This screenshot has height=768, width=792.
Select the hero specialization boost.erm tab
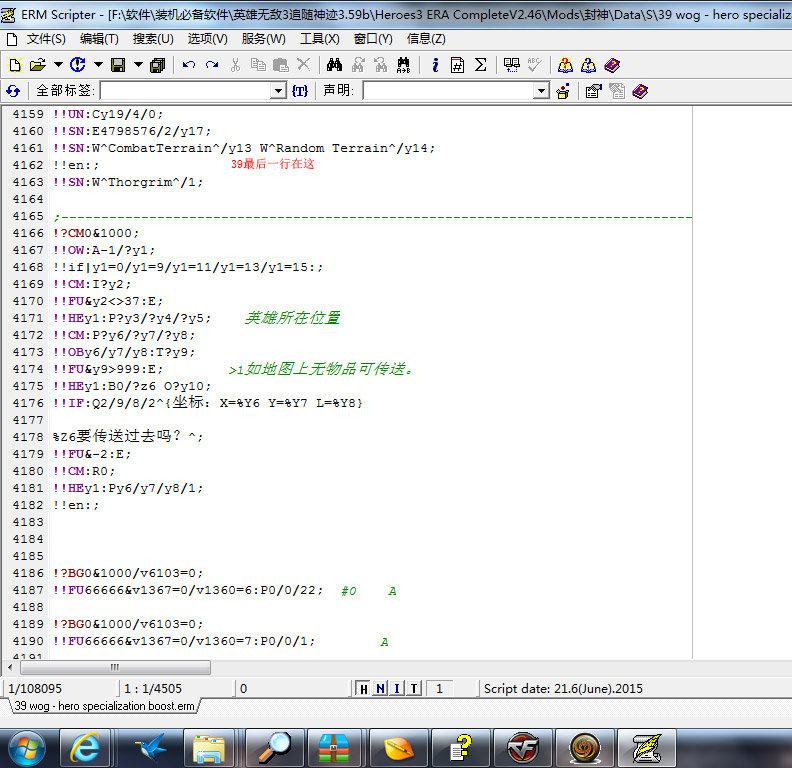click(x=104, y=706)
